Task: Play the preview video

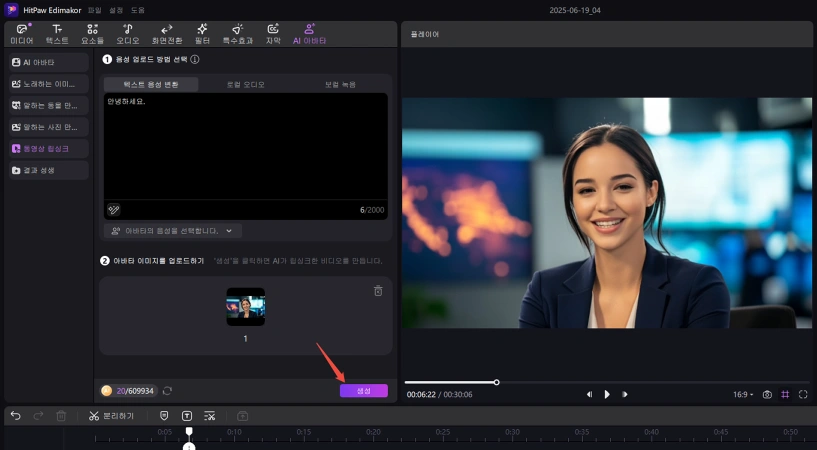Action: [x=607, y=394]
